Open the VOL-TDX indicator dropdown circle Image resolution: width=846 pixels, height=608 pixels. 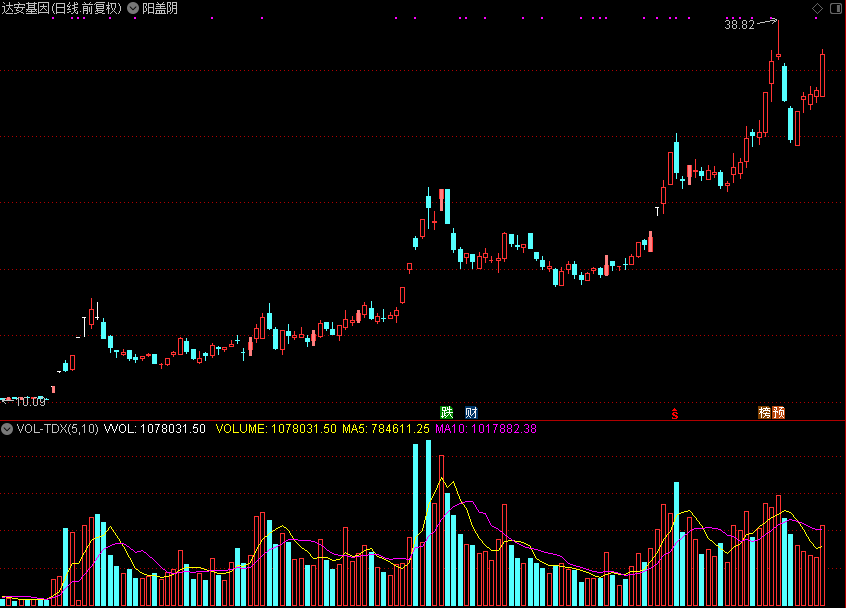click(x=7, y=429)
